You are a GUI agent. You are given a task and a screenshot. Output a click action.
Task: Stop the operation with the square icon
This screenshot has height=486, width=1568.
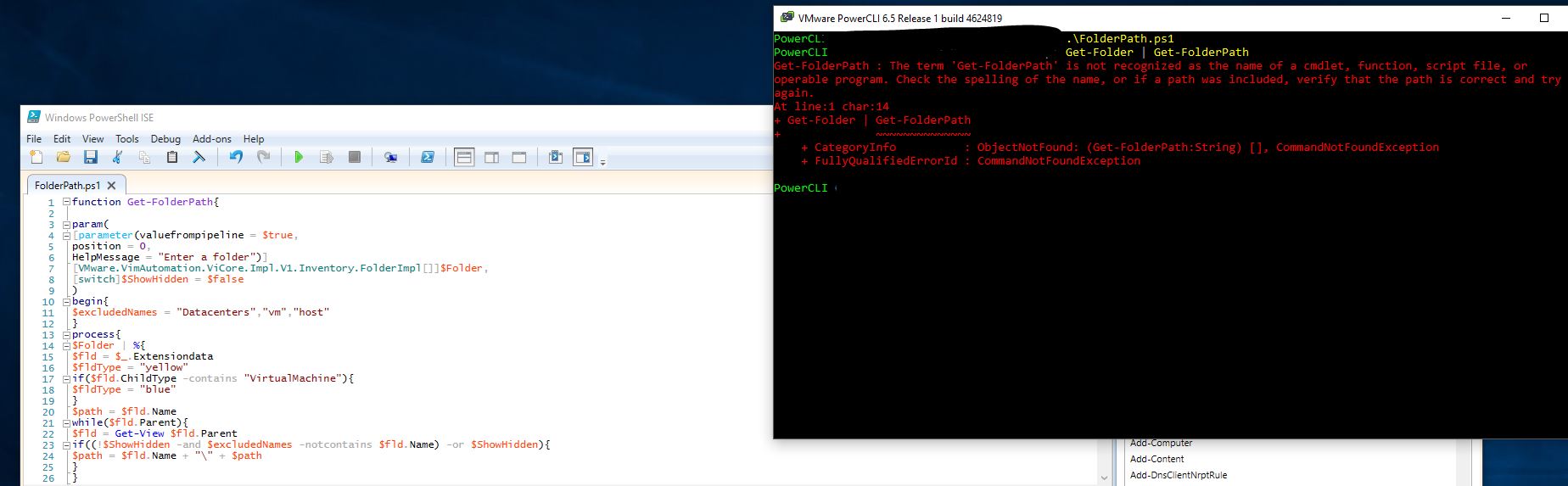(x=355, y=157)
